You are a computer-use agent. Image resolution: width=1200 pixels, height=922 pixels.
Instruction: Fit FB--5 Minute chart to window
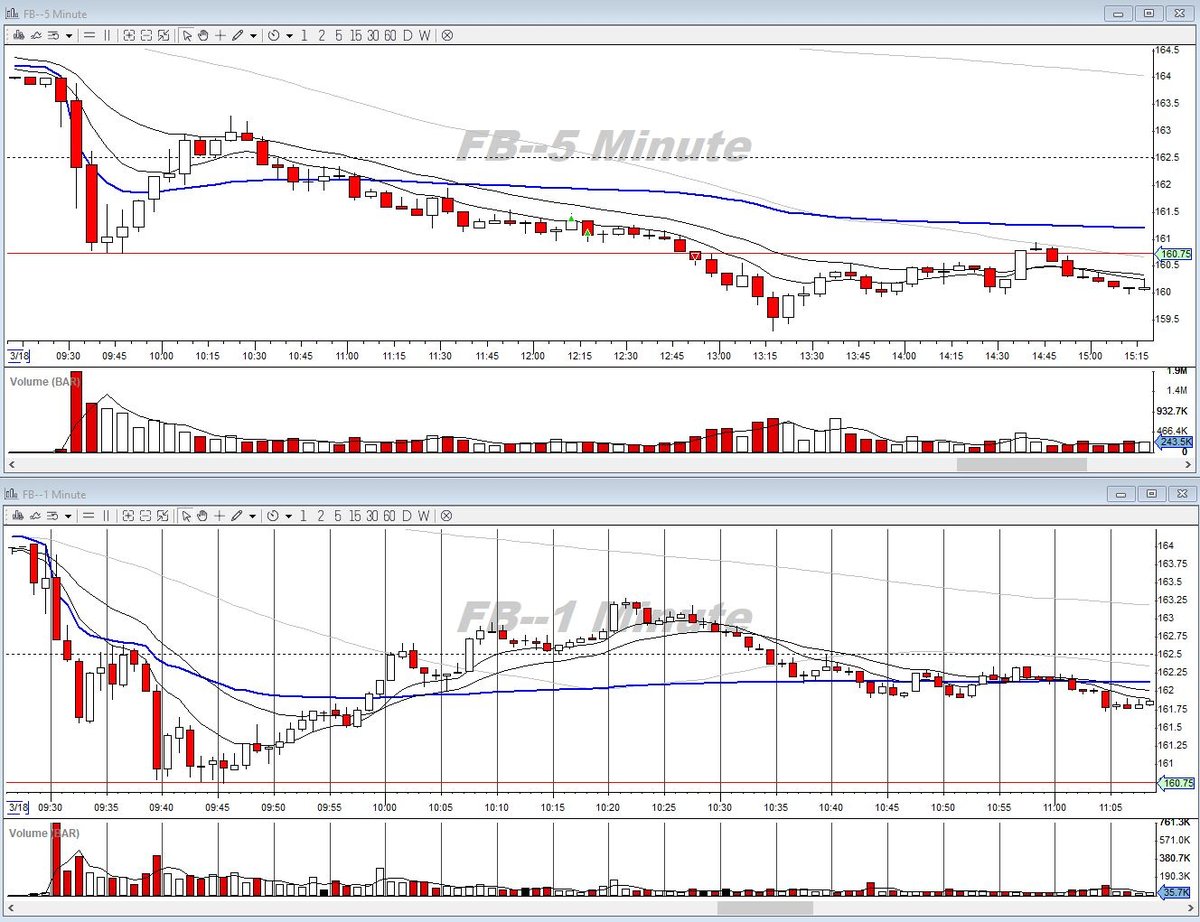click(163, 35)
